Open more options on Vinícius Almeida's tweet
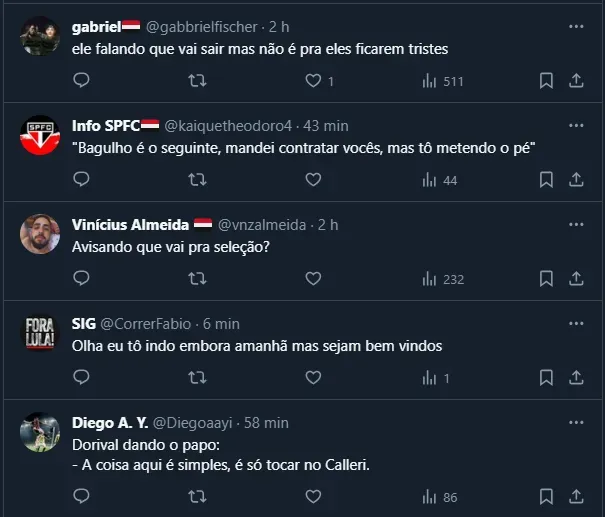 576,225
